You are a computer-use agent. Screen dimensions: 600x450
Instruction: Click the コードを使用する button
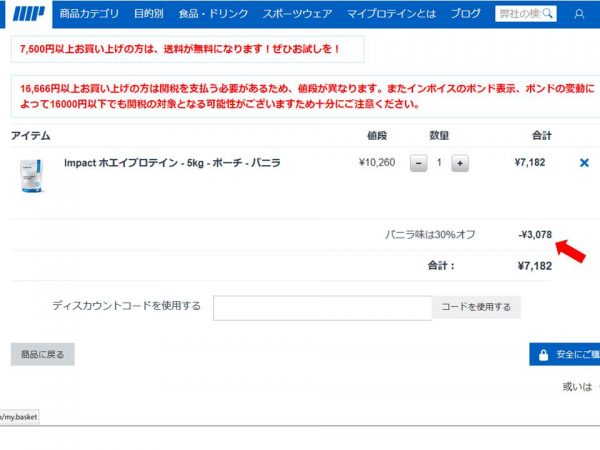click(x=476, y=307)
